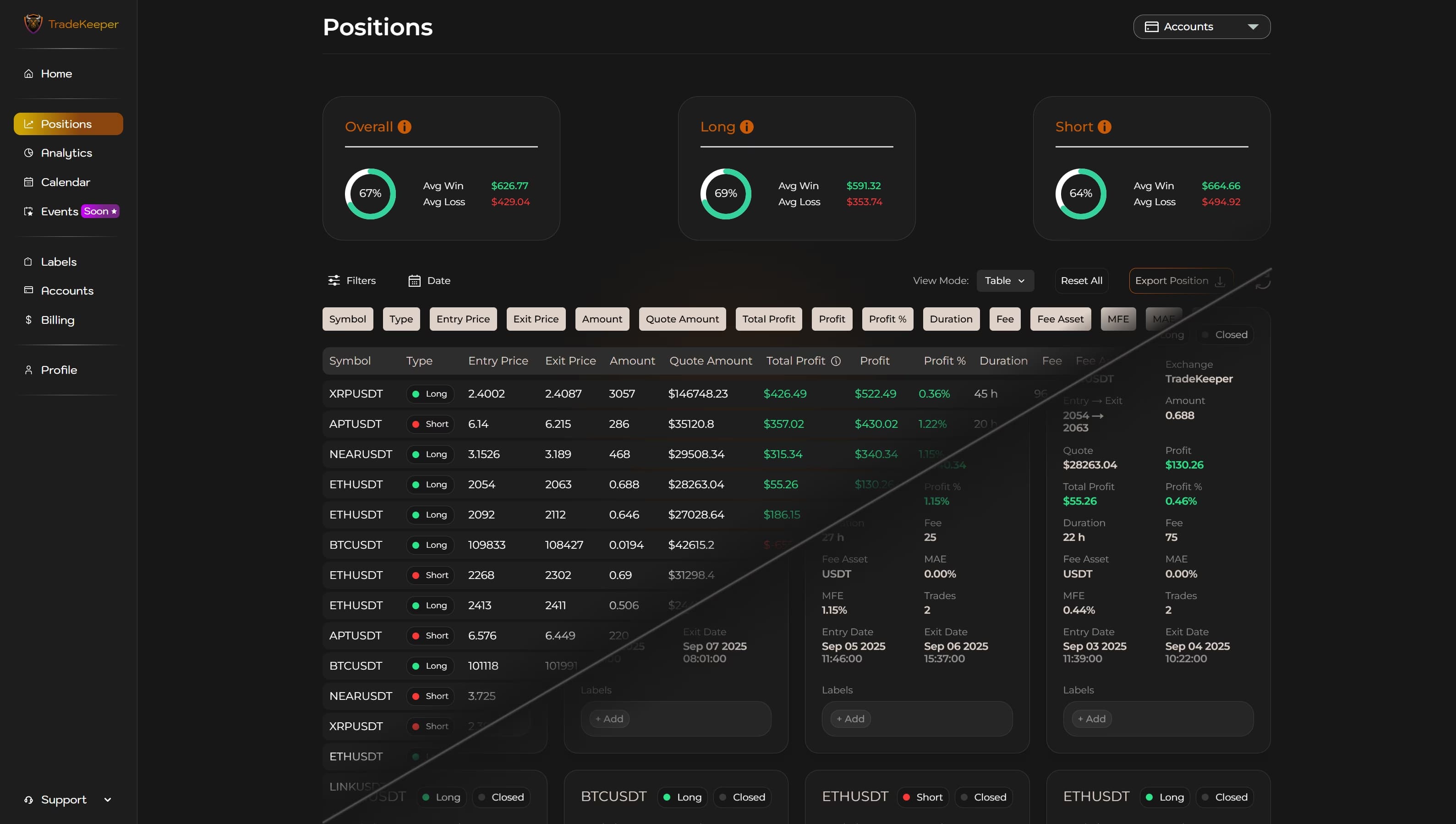Open the Events menu item
Image resolution: width=1456 pixels, height=824 pixels.
click(59, 211)
